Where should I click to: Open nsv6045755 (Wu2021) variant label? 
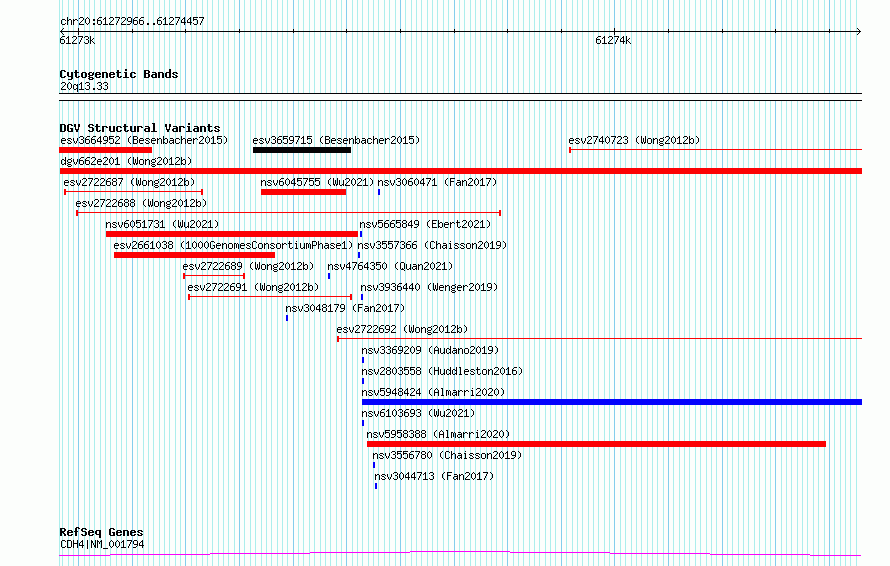[317, 182]
